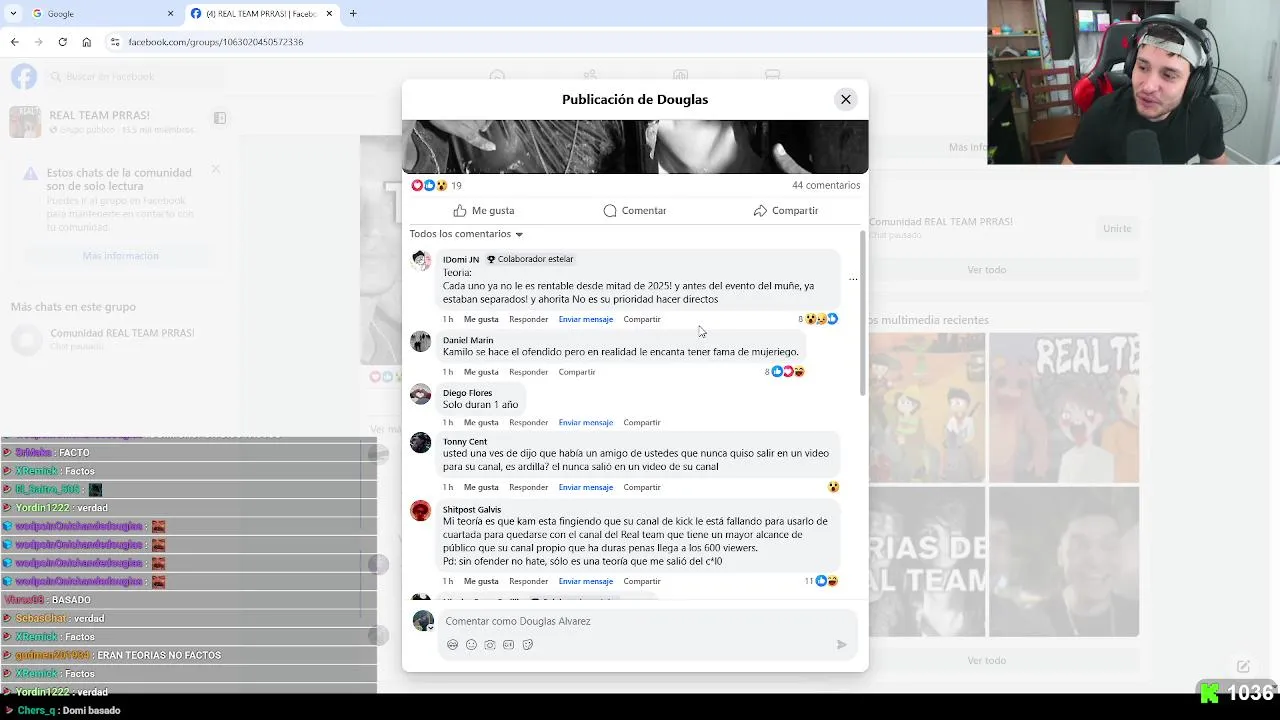Image resolution: width=1280 pixels, height=720 pixels.
Task: Click the facebook.com address bar URL
Action: tap(216, 42)
